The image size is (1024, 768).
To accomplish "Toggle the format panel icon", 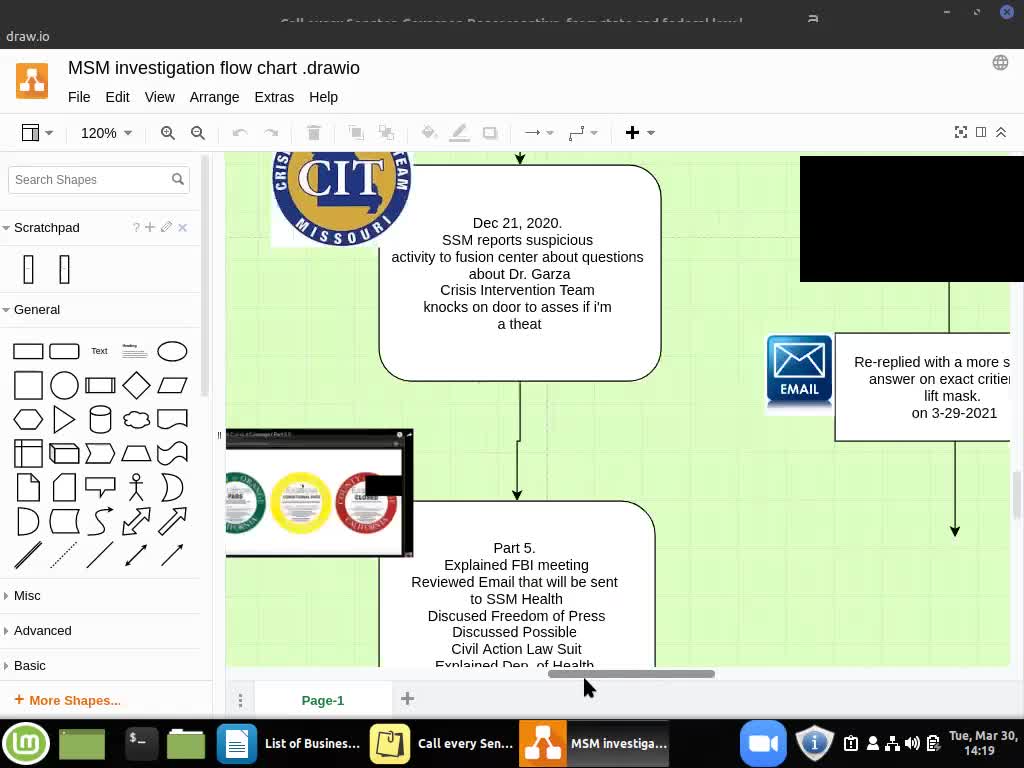I will pyautogui.click(x=981, y=133).
